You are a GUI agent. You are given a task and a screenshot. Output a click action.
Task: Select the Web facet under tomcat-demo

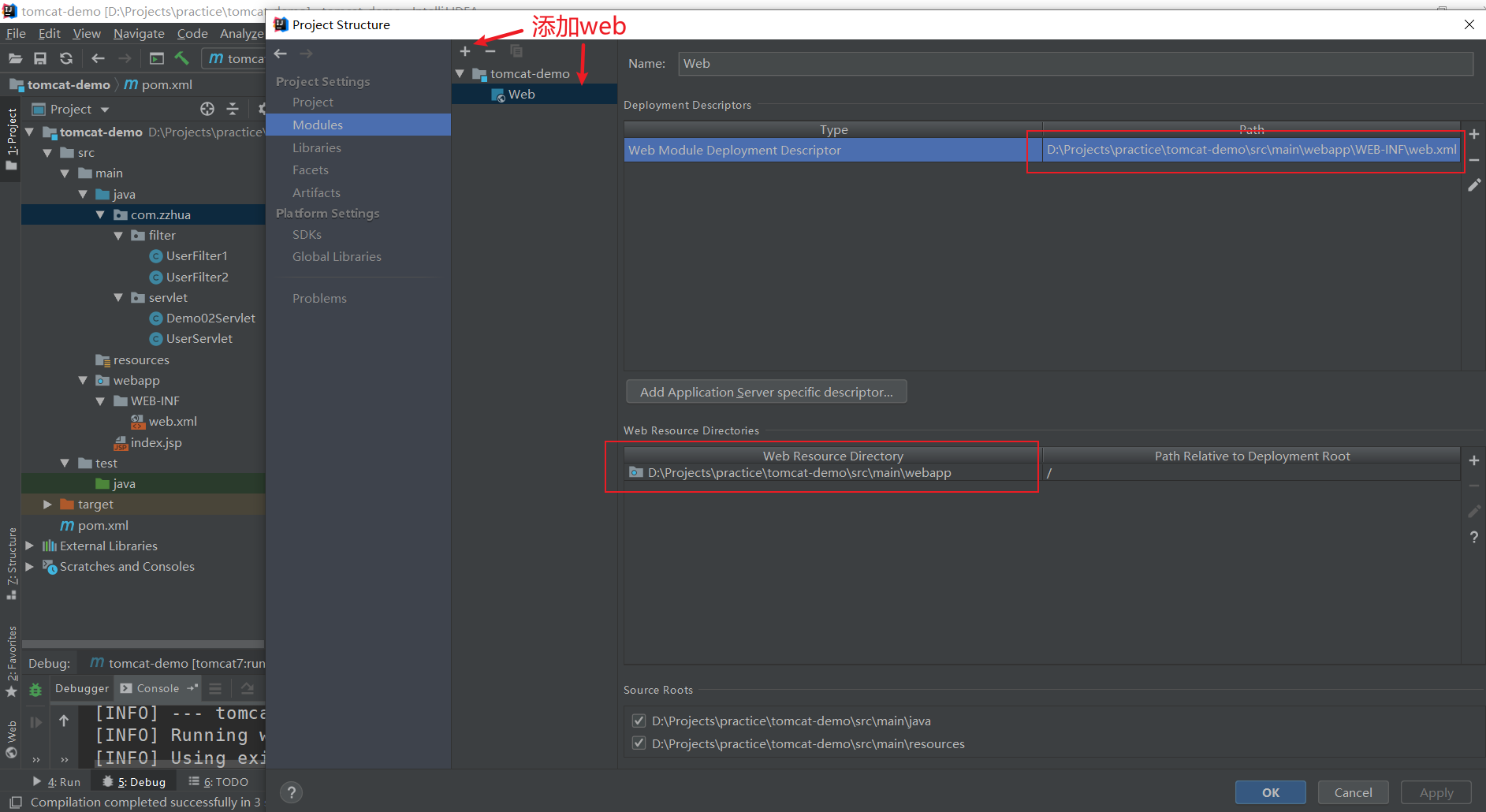coord(521,95)
